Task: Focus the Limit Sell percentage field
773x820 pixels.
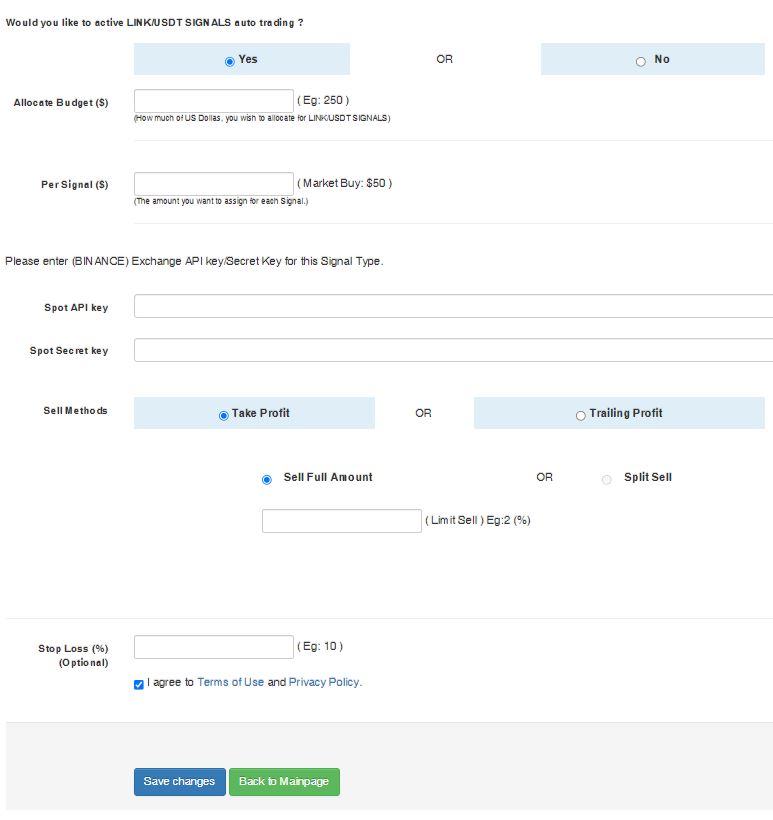Action: [x=342, y=521]
